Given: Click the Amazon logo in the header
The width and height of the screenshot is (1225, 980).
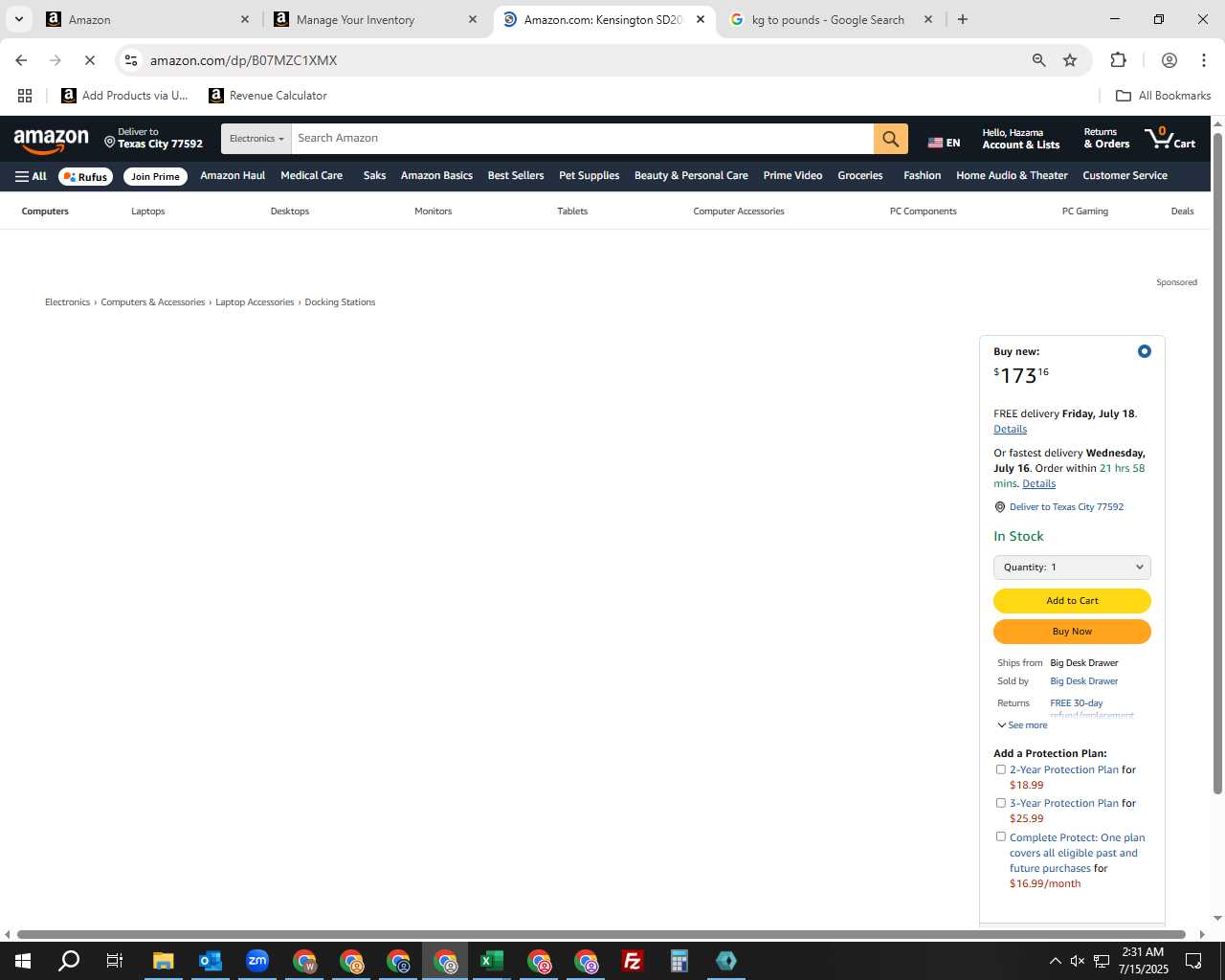Looking at the screenshot, I should (x=52, y=140).
